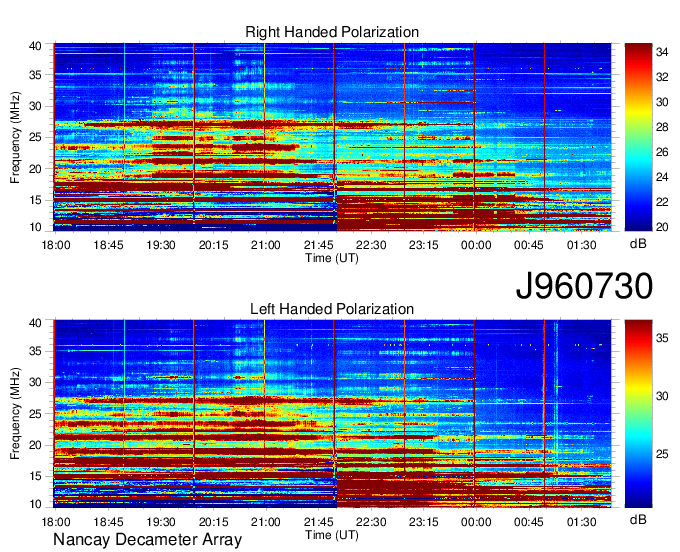Viewport: 680px width, 552px height.
Task: Click the 01:30 time tick under Right Handed plot
Action: pyautogui.click(x=582, y=245)
